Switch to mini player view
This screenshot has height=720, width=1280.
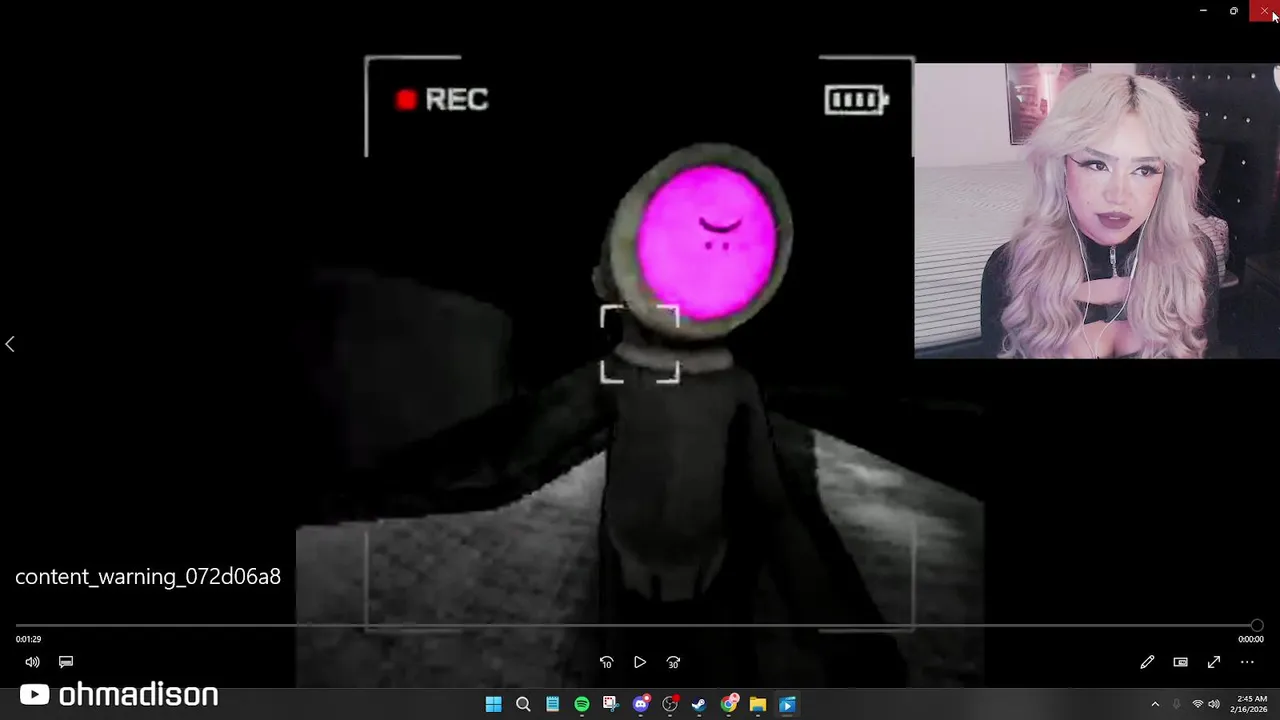(x=1180, y=662)
